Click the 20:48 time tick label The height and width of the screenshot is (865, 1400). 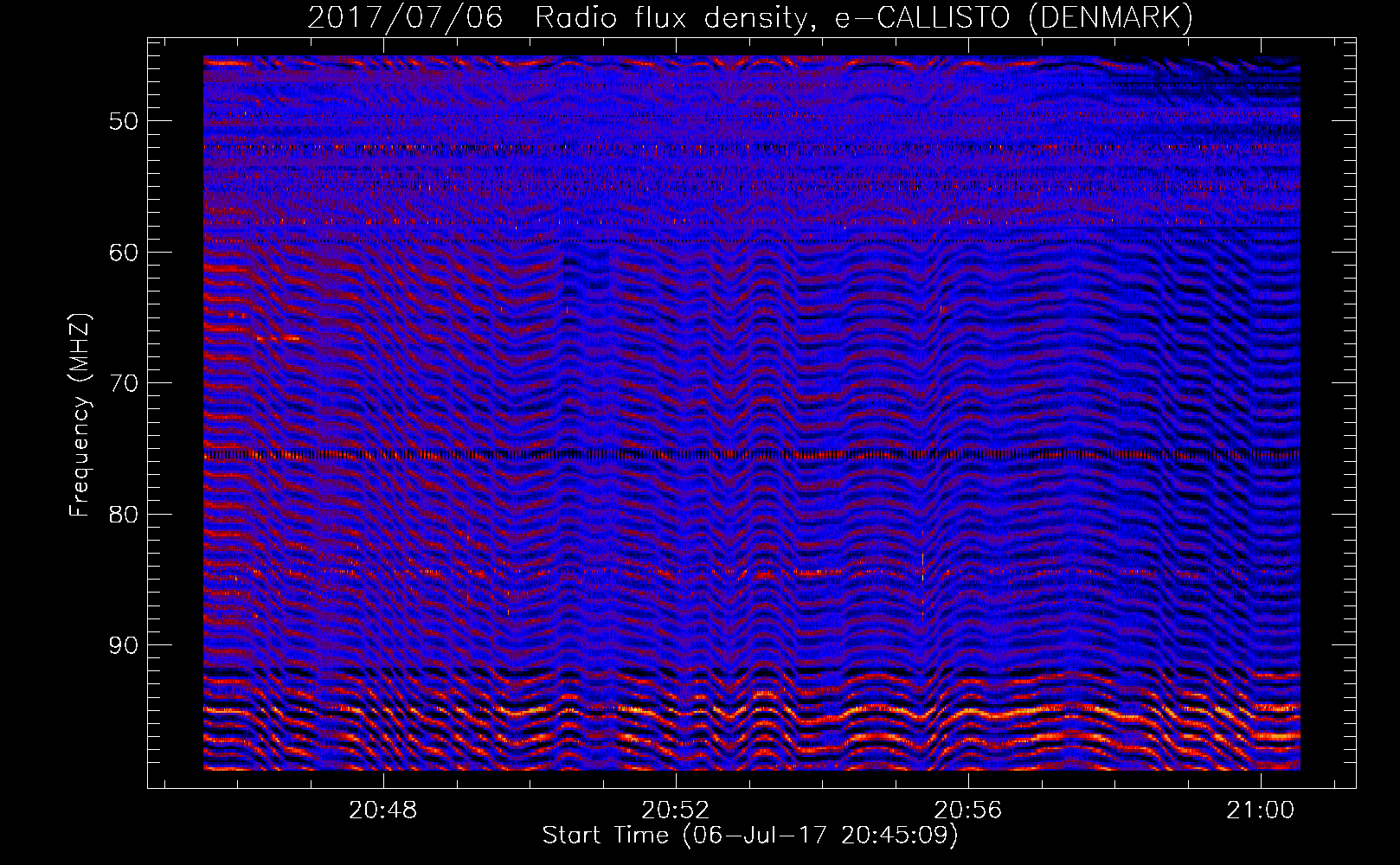click(383, 810)
